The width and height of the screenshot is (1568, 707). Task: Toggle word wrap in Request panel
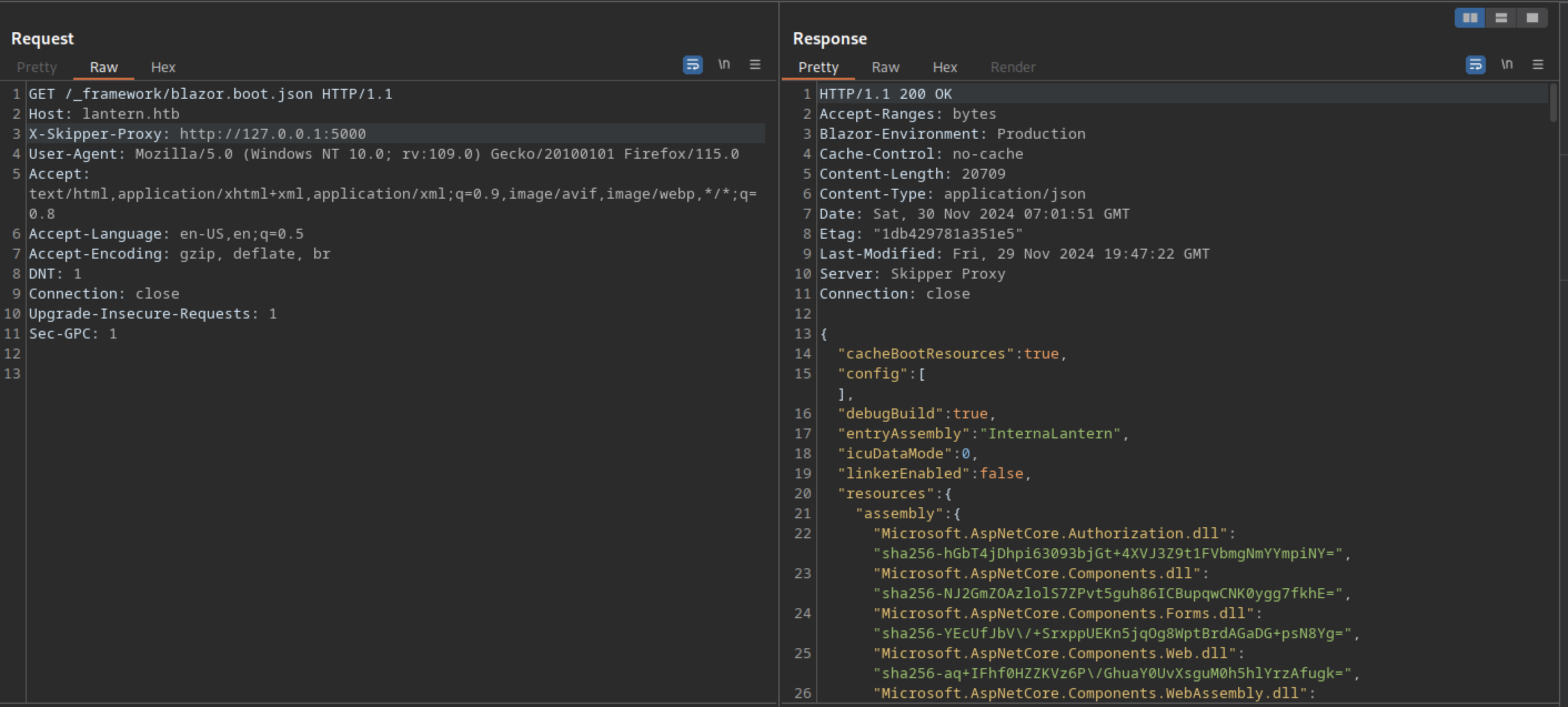click(x=693, y=64)
